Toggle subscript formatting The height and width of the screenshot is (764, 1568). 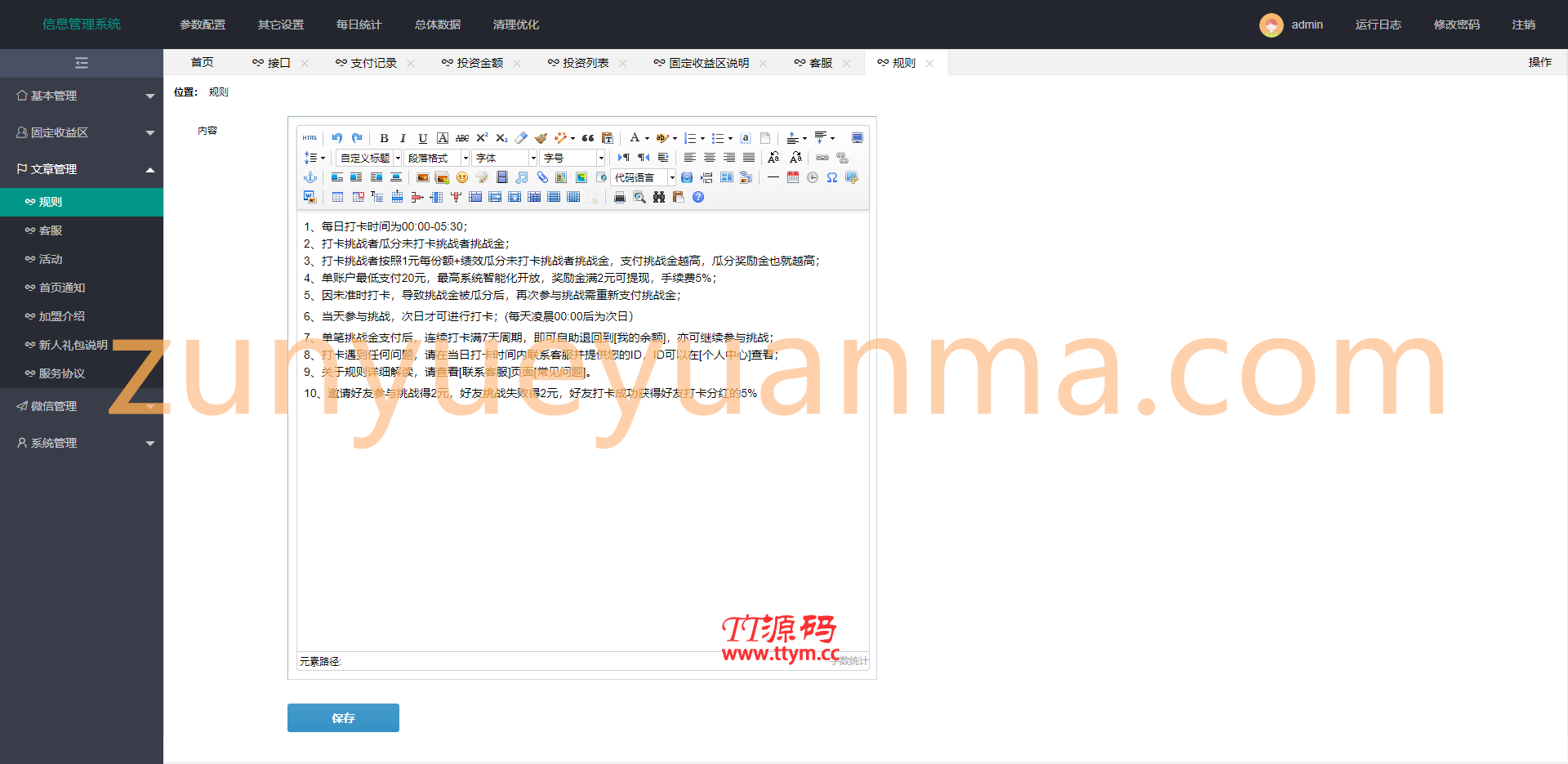click(x=501, y=138)
